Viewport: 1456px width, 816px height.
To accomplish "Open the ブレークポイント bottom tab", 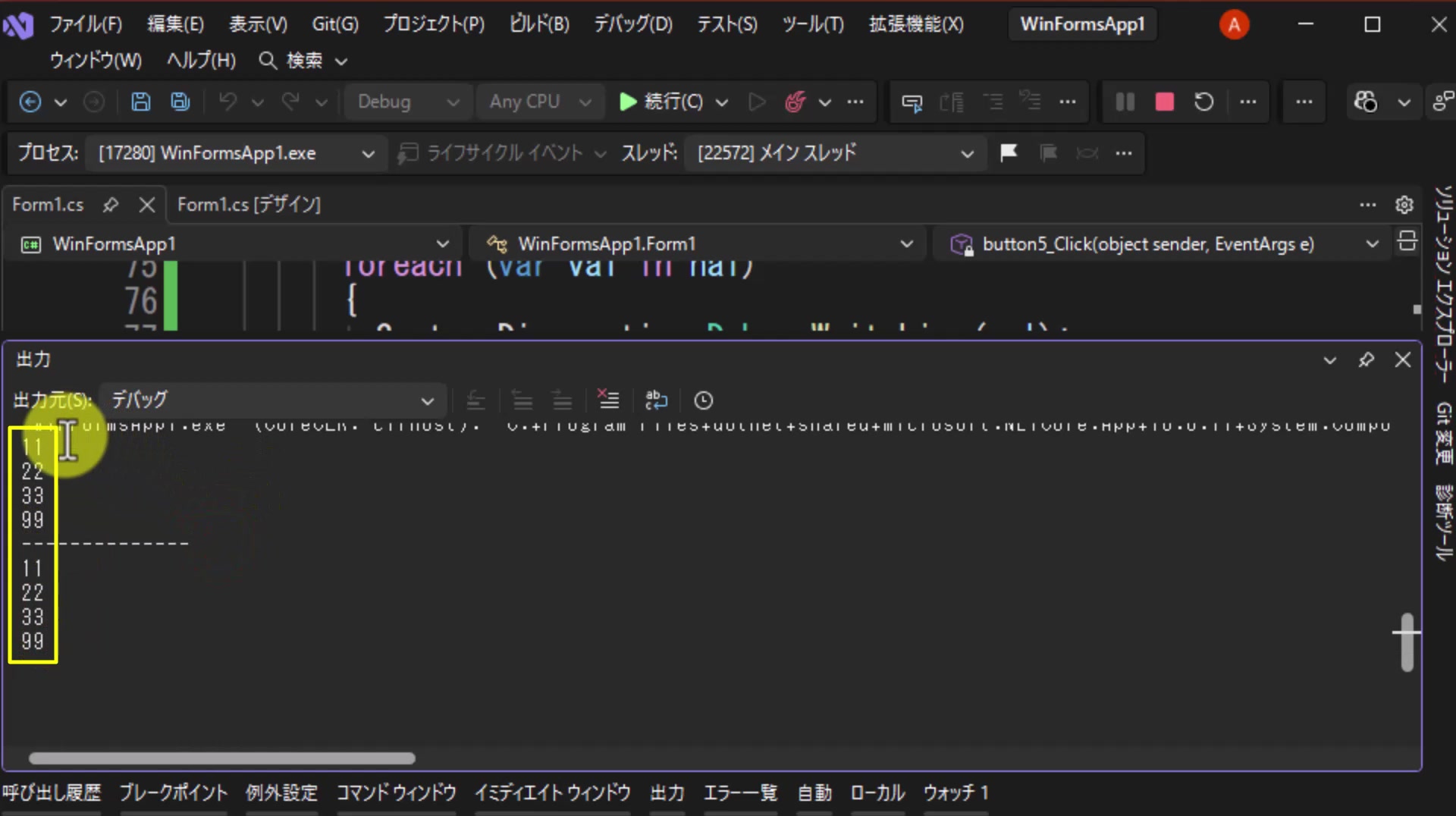I will [x=173, y=793].
